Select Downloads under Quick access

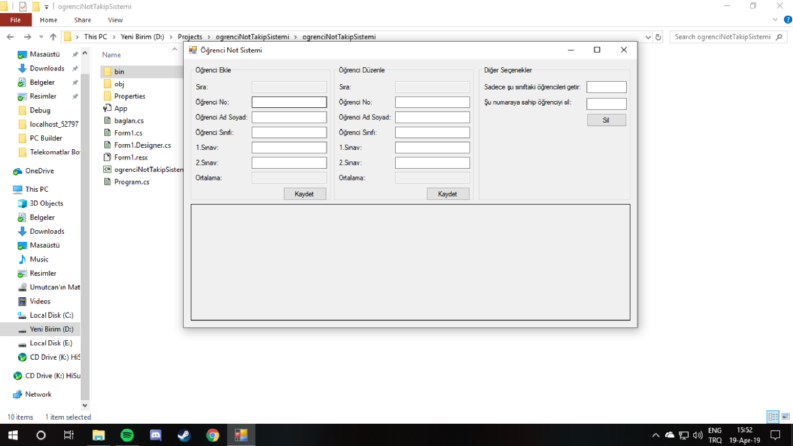47,68
